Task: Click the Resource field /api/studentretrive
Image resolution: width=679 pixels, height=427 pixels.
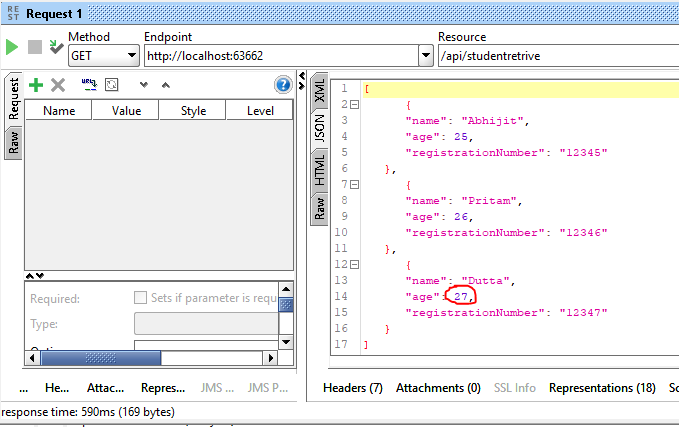Action: pos(559,55)
